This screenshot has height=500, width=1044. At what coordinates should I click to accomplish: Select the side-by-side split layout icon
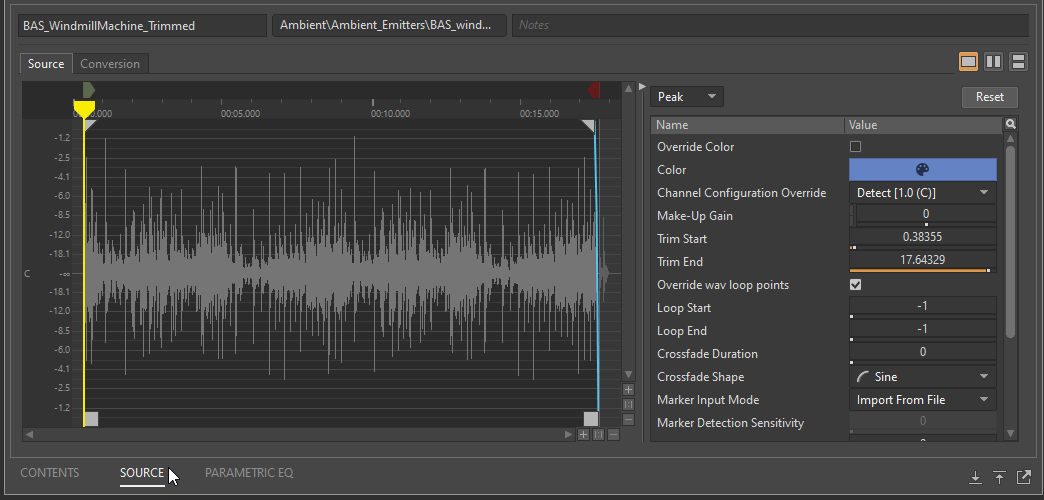993,62
